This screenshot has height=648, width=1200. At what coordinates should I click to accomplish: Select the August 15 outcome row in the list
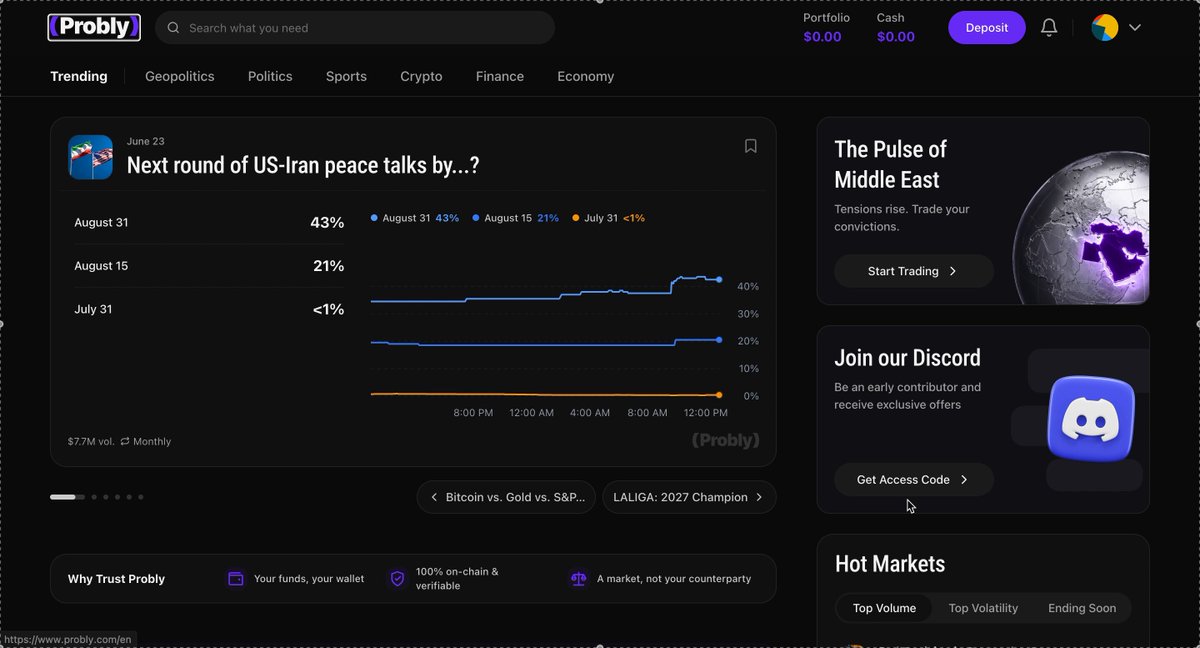click(209, 266)
